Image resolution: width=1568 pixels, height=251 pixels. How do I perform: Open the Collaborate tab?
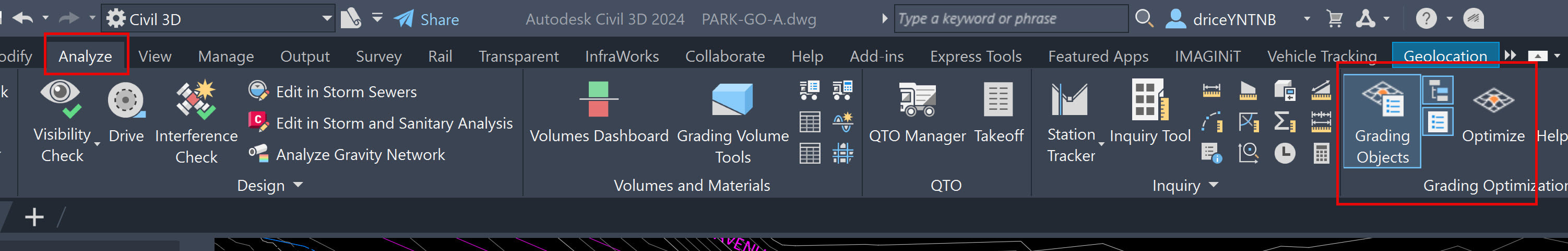coord(725,56)
